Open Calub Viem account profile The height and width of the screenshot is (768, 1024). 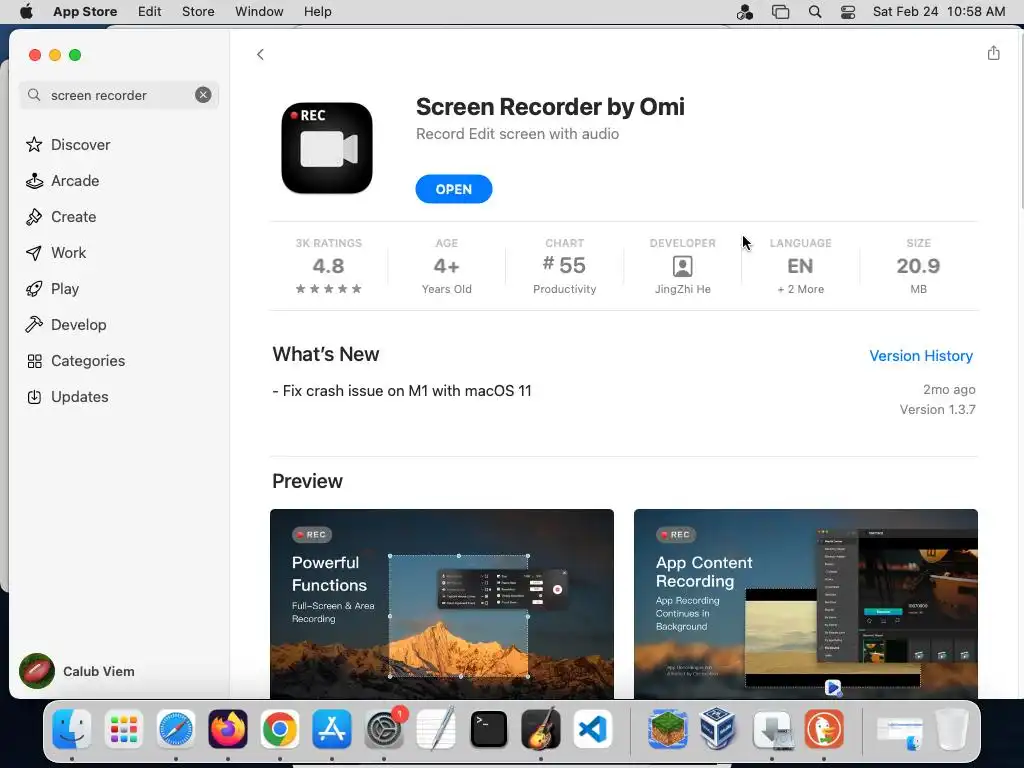77,671
